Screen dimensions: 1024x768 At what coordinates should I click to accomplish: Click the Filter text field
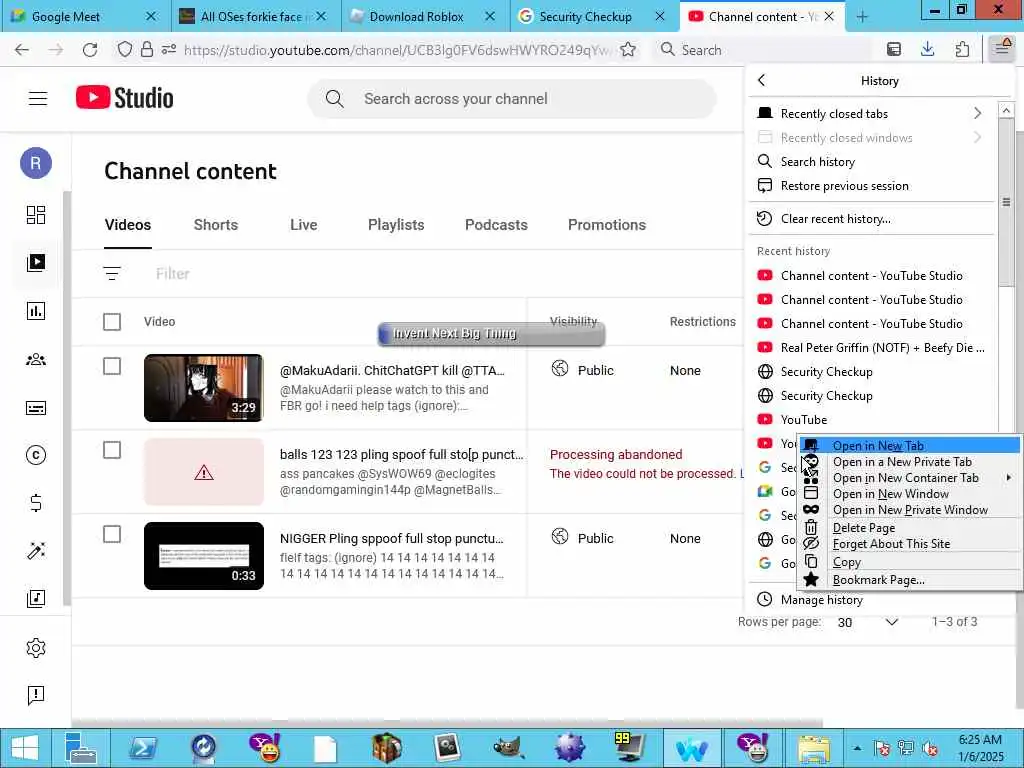(x=172, y=274)
